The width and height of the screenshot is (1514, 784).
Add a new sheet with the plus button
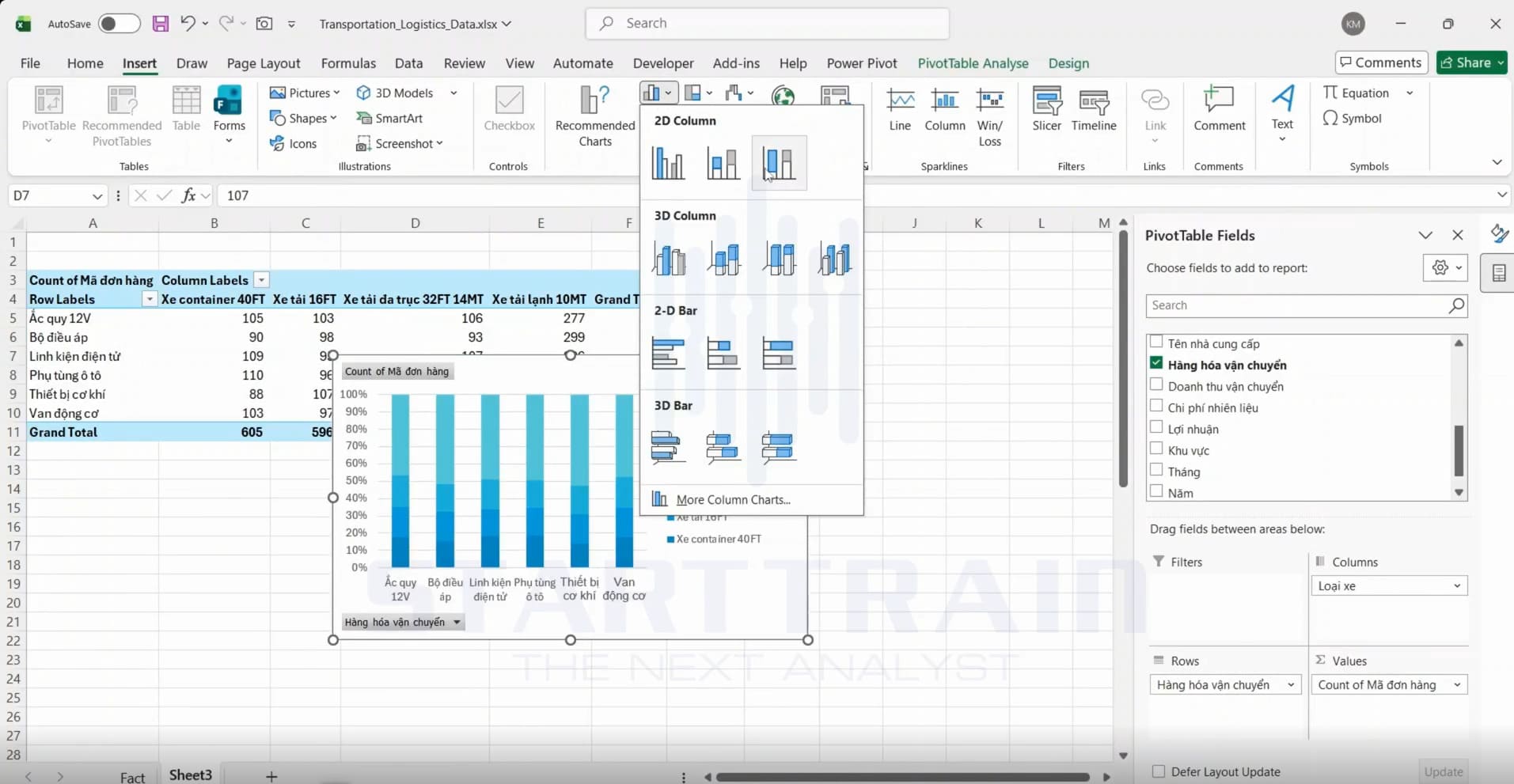(271, 776)
